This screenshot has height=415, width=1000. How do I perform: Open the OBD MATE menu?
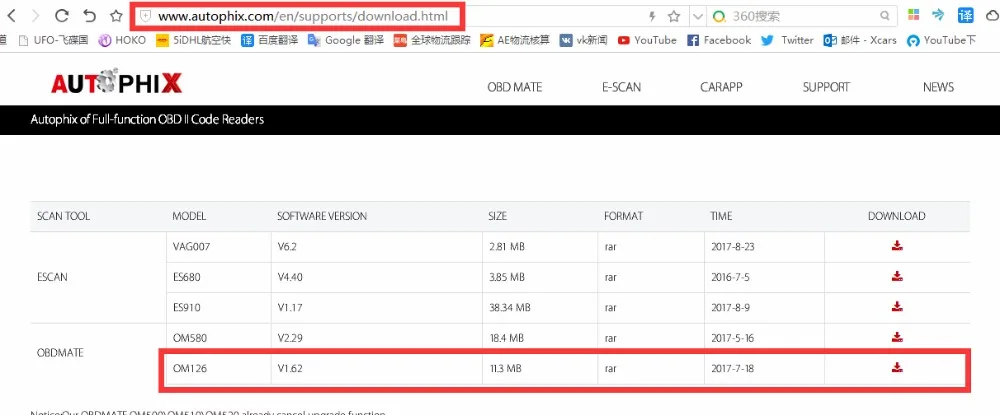515,87
